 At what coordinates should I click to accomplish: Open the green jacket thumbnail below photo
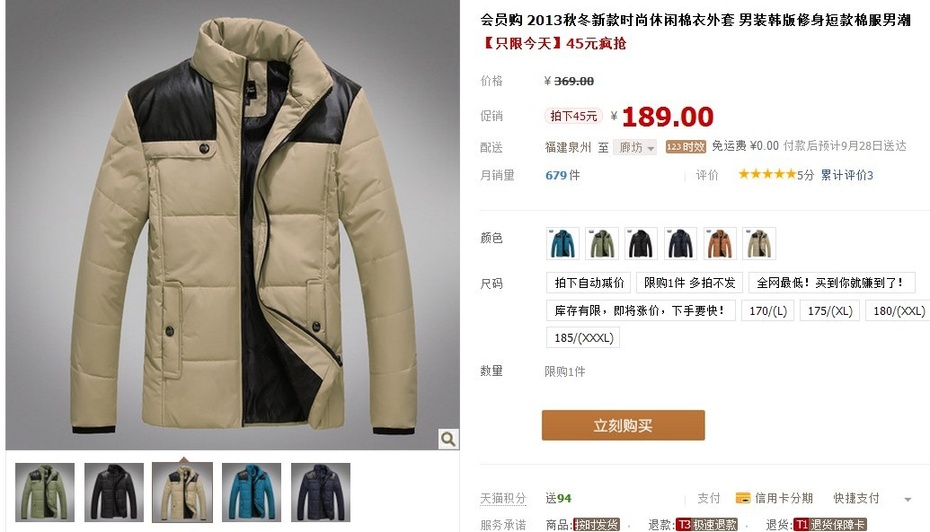[45, 492]
